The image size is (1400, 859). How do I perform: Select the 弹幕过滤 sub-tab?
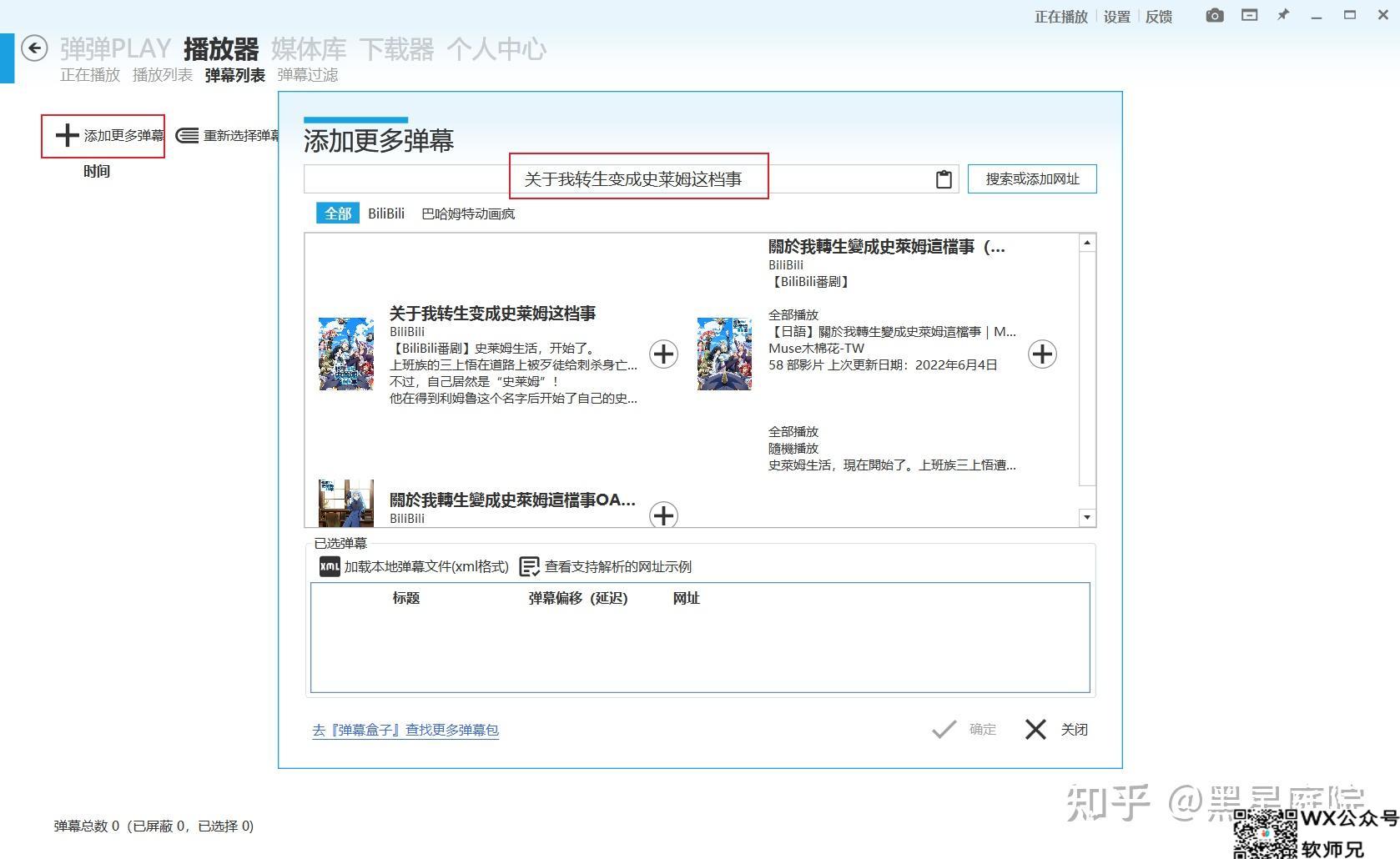click(x=308, y=75)
